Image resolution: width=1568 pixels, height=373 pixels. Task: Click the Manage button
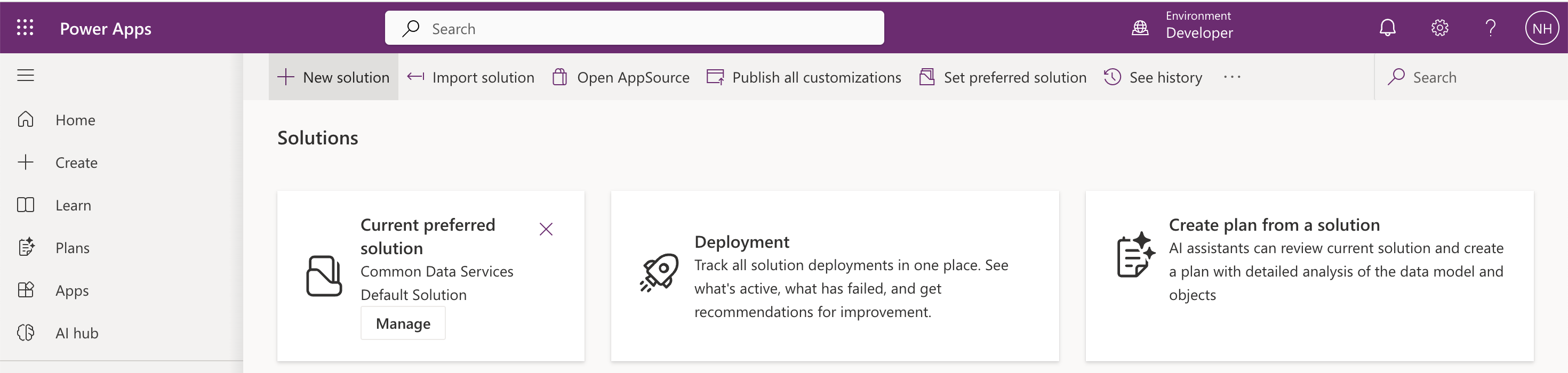tap(403, 323)
